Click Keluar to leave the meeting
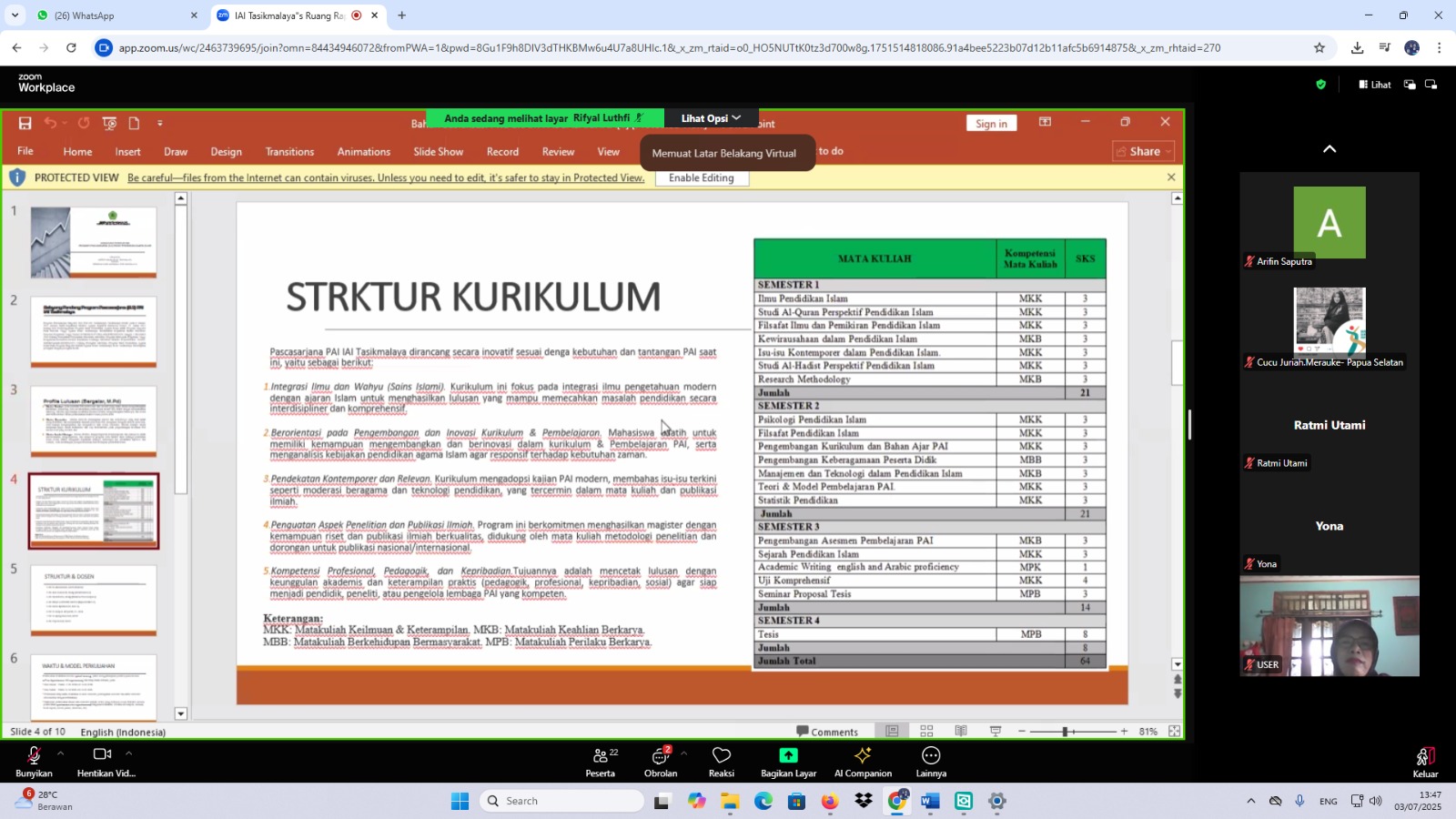 coord(1425,762)
